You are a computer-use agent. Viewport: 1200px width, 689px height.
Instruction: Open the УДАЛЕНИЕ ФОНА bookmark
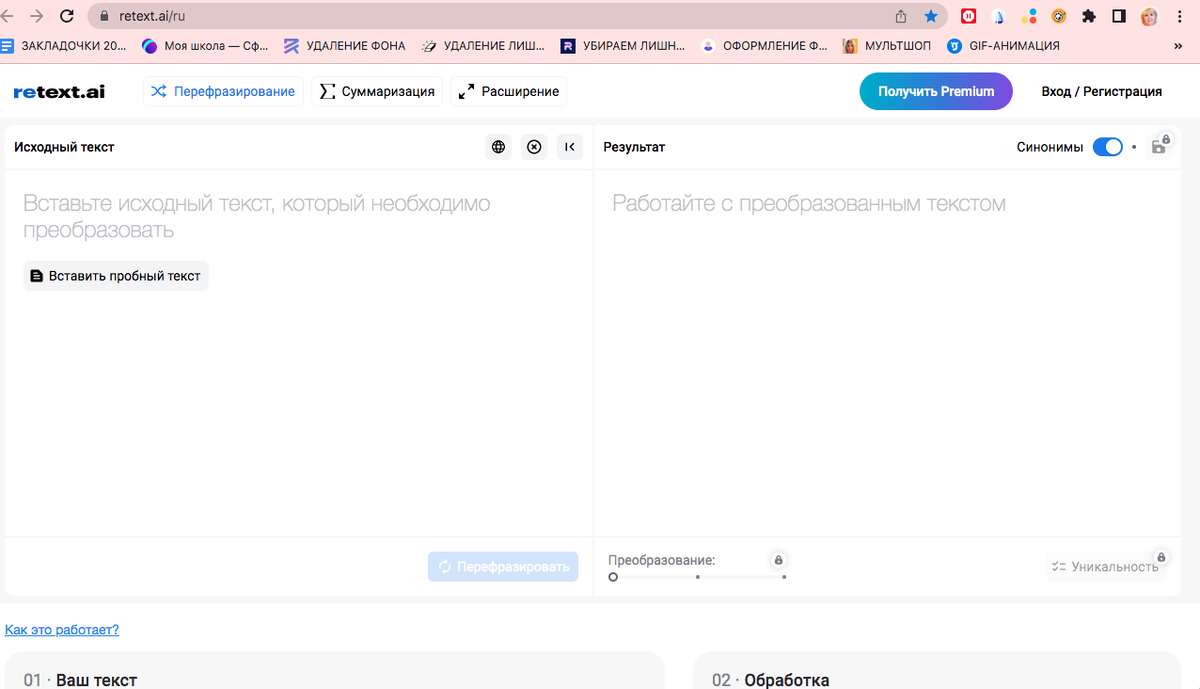coord(345,46)
